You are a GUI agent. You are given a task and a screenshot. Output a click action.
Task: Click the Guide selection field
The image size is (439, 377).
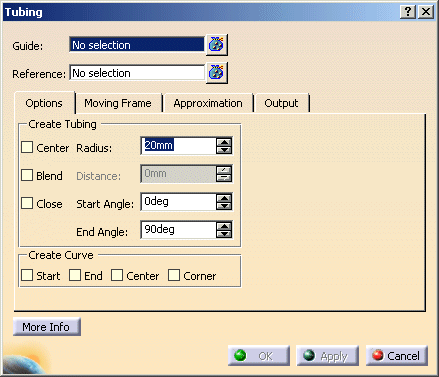(x=137, y=45)
